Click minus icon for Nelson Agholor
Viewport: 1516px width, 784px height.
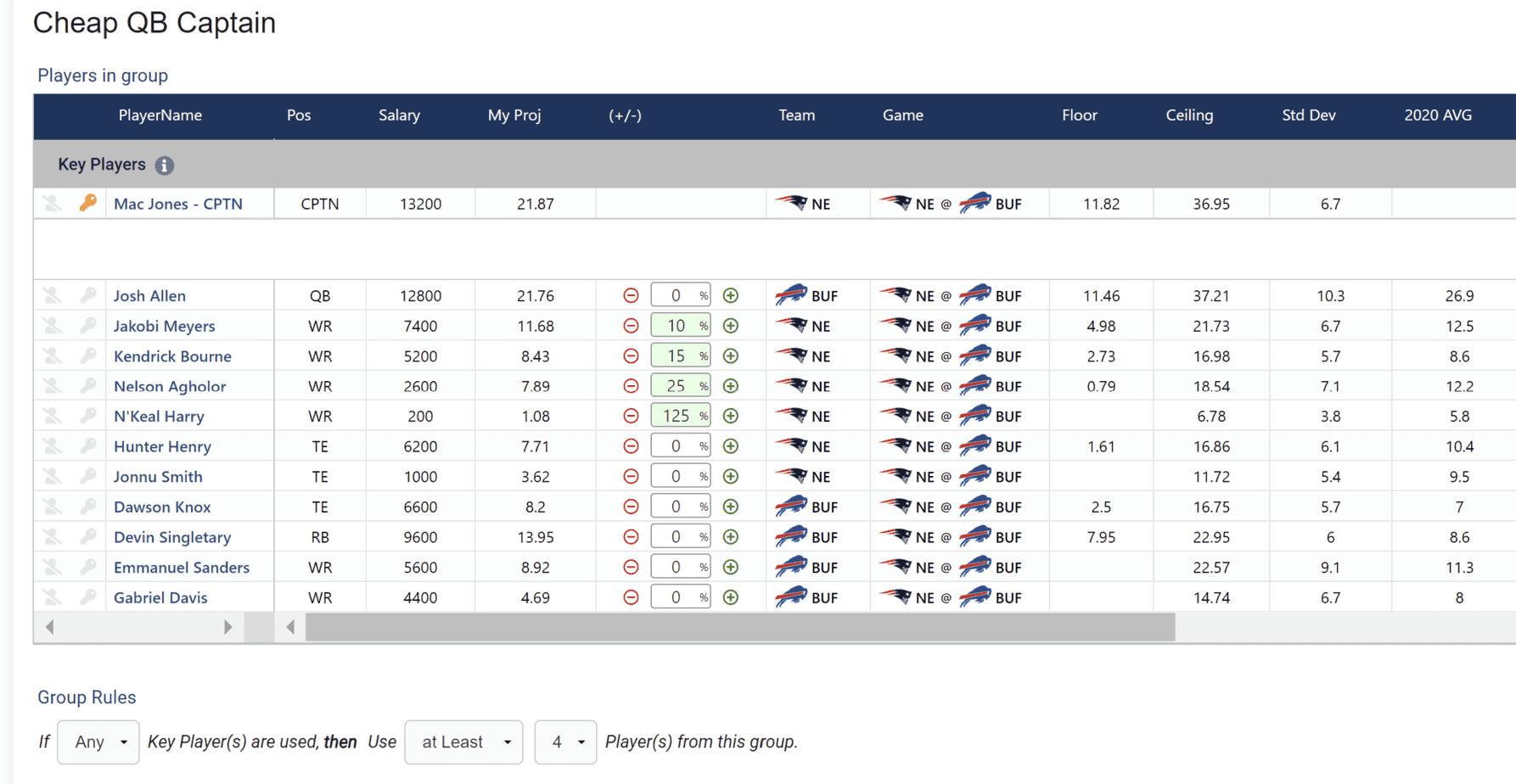click(x=631, y=386)
